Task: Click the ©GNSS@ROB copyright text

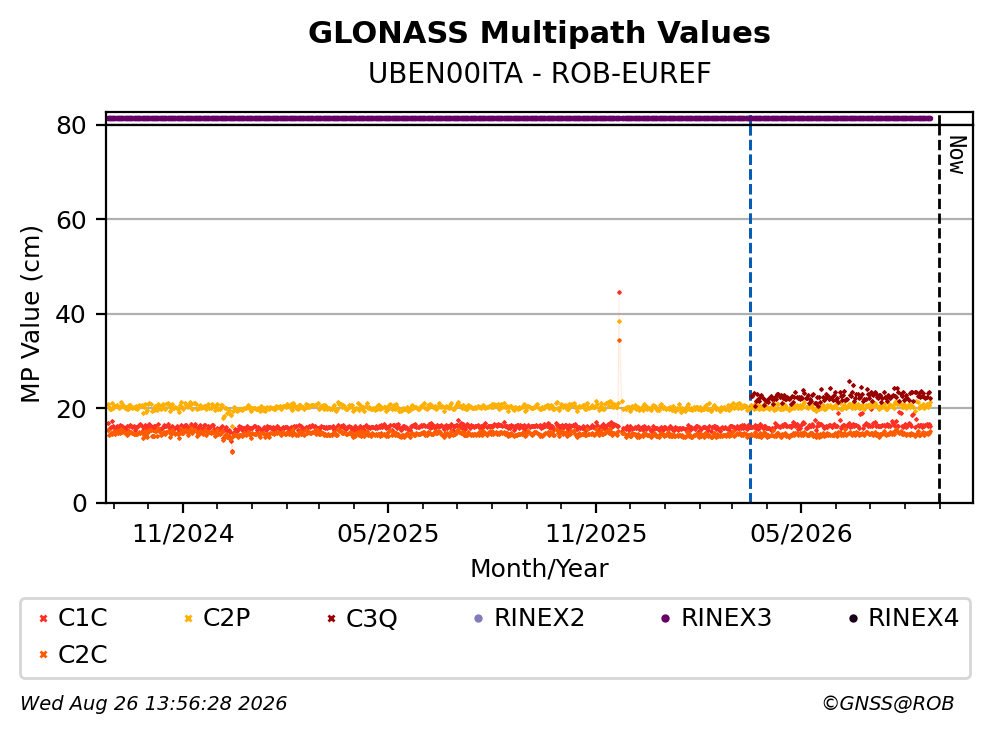Action: [888, 704]
